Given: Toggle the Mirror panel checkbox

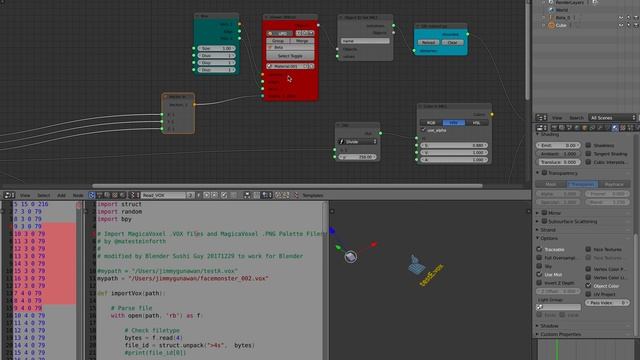Looking at the screenshot, I should point(544,213).
